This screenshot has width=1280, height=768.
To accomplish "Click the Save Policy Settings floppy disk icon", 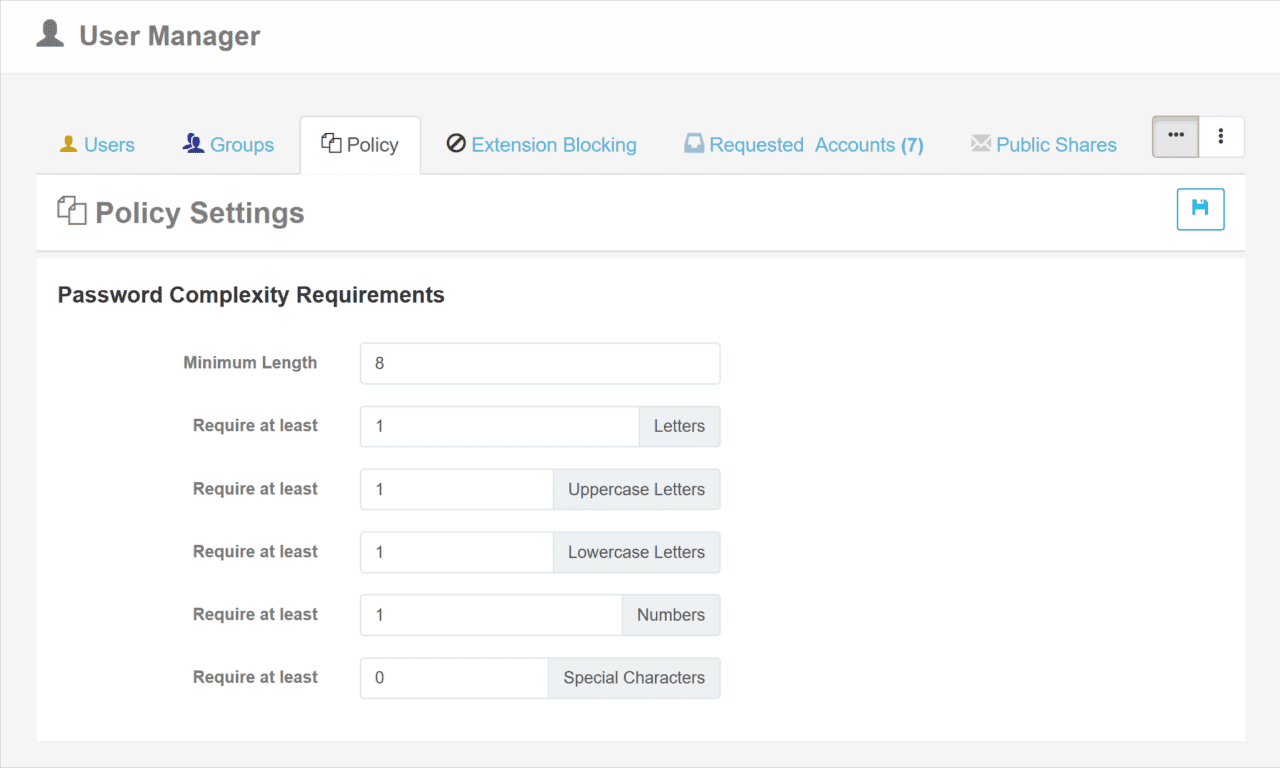I will (1200, 209).
